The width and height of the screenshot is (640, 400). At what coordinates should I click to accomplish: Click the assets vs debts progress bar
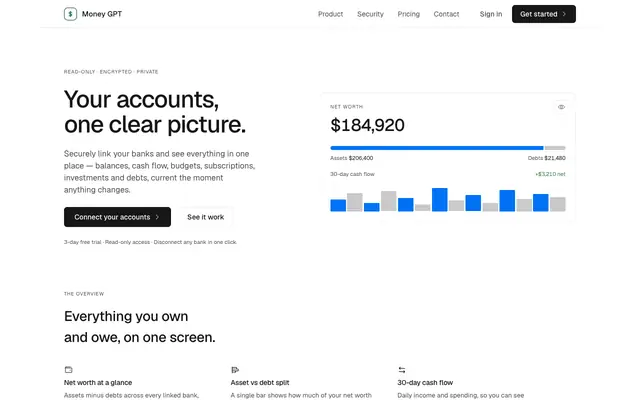click(448, 148)
